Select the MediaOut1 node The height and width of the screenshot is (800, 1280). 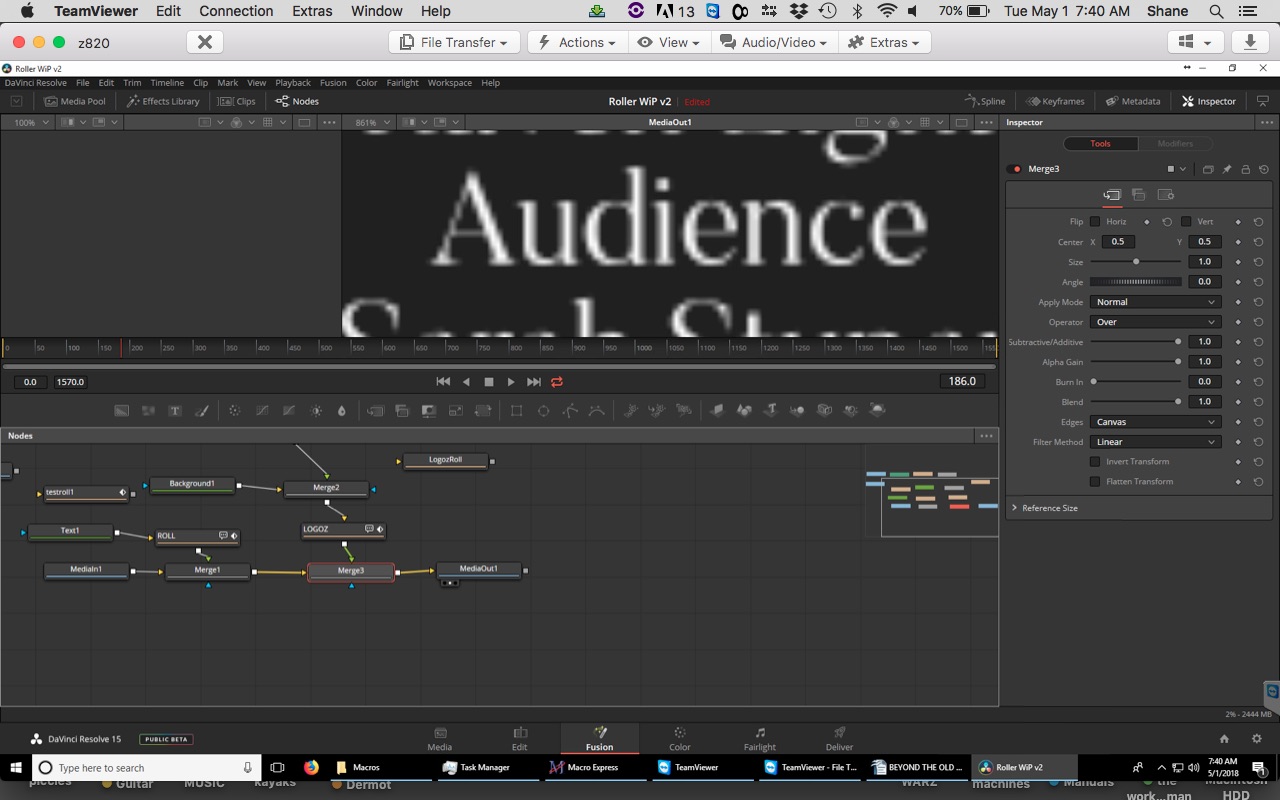click(x=478, y=569)
